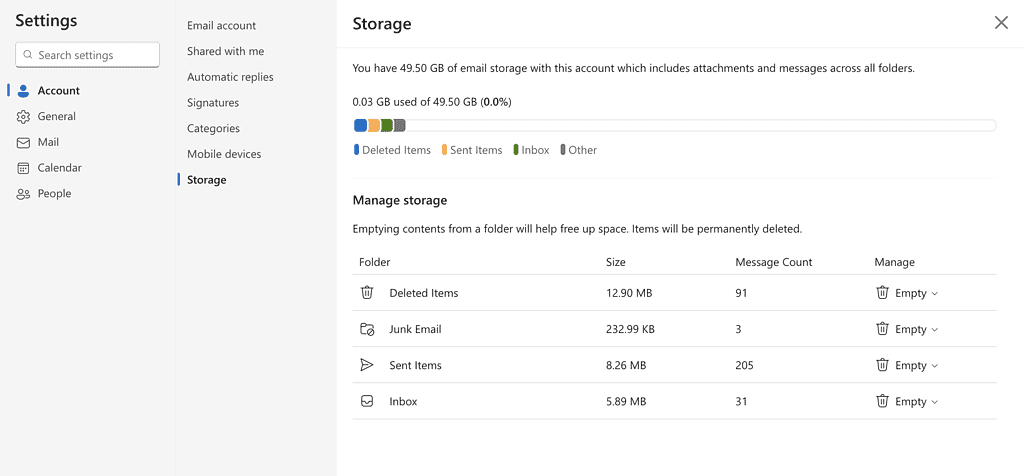The image size is (1024, 476).
Task: Click gray Other segment in storage bar
Action: tap(400, 125)
